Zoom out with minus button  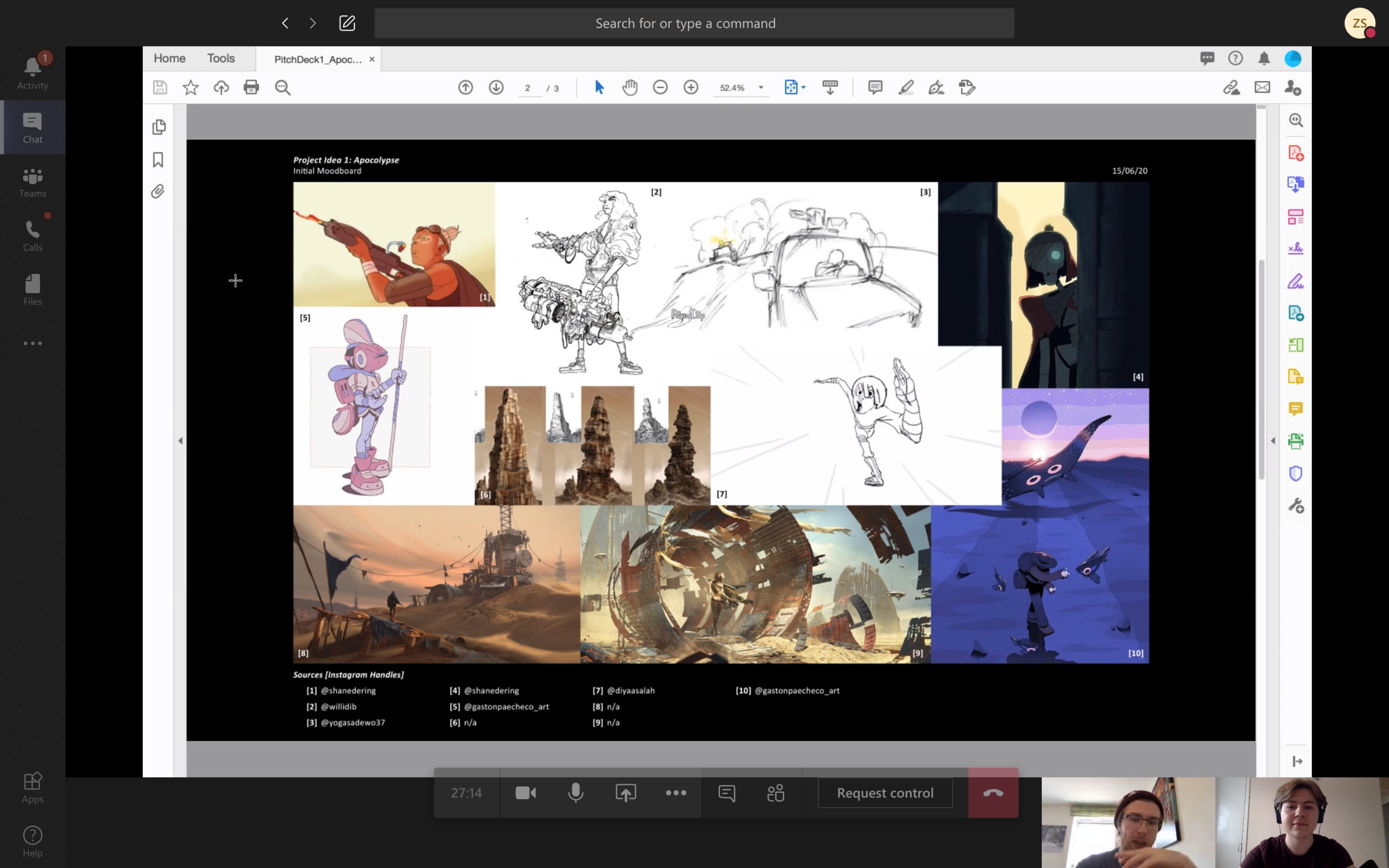pos(661,87)
